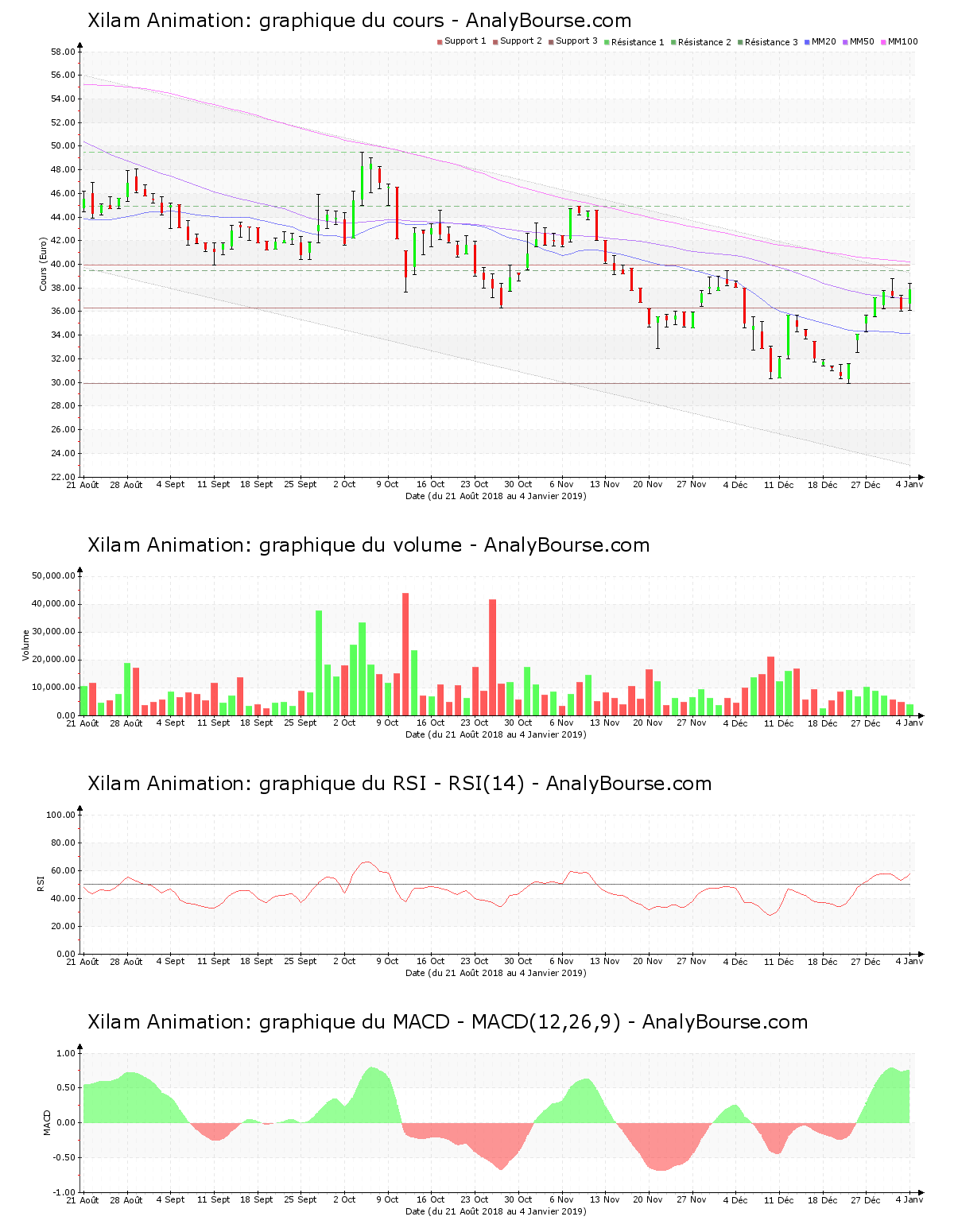Select the MM50 purple legend swatch
954x1232 pixels.
(846, 41)
